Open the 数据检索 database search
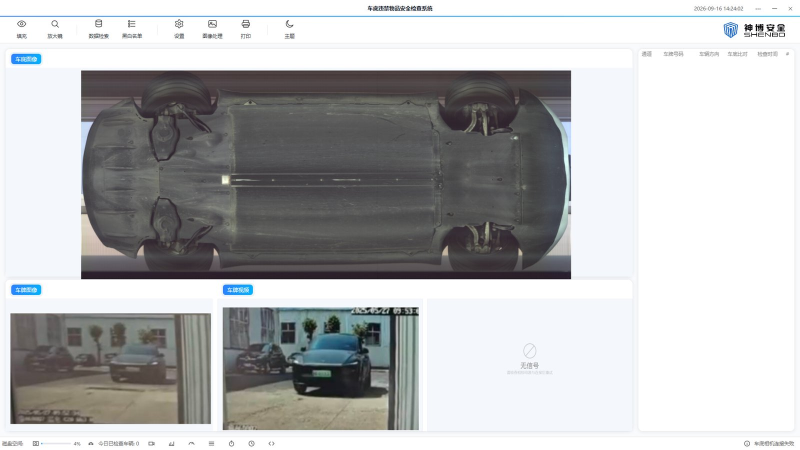Screen dimensions: 800x450 [x=98, y=23]
